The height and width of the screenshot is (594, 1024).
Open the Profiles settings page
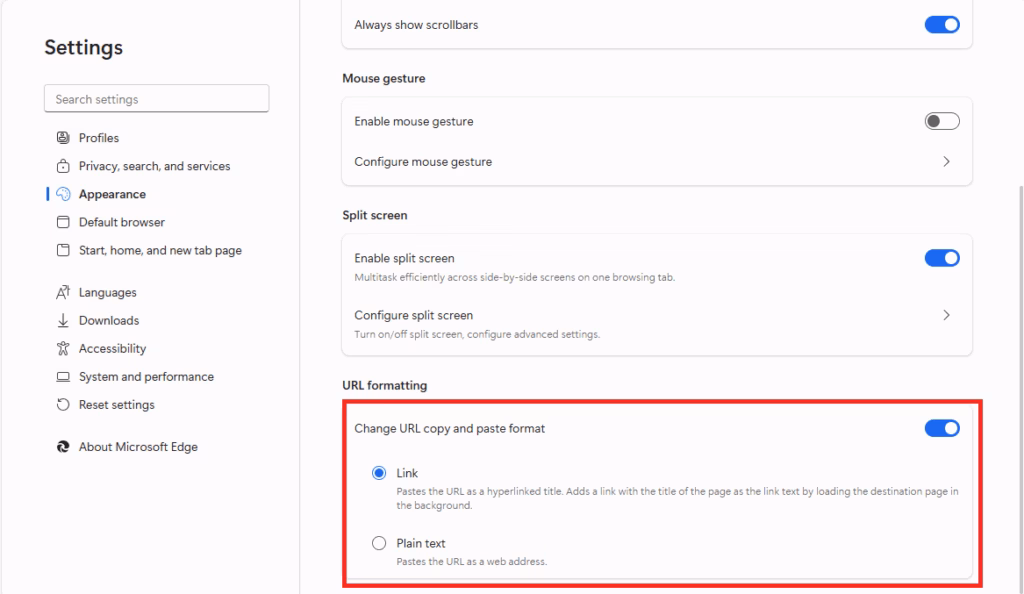[99, 138]
